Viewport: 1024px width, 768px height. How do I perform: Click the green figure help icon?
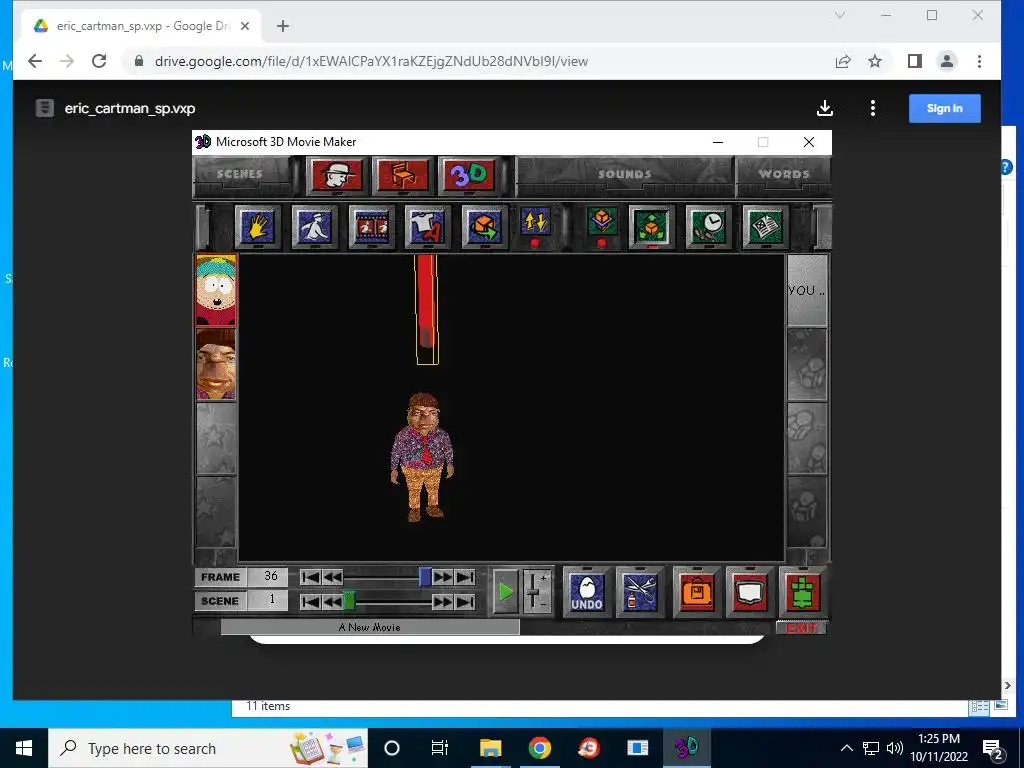803,592
